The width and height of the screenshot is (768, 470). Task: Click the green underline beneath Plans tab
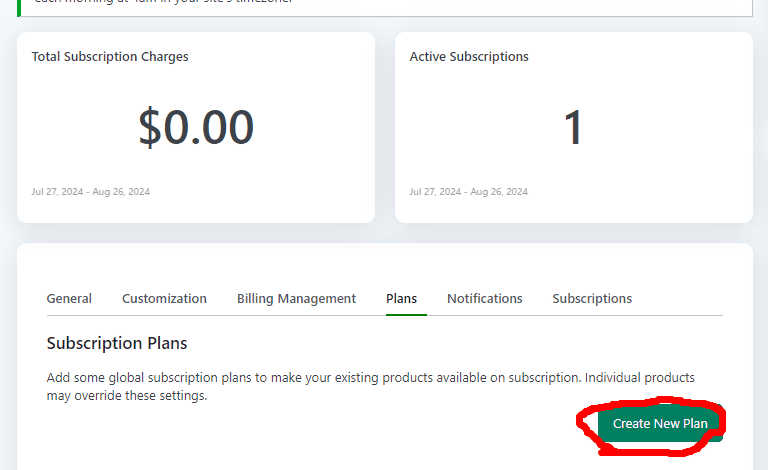point(406,314)
